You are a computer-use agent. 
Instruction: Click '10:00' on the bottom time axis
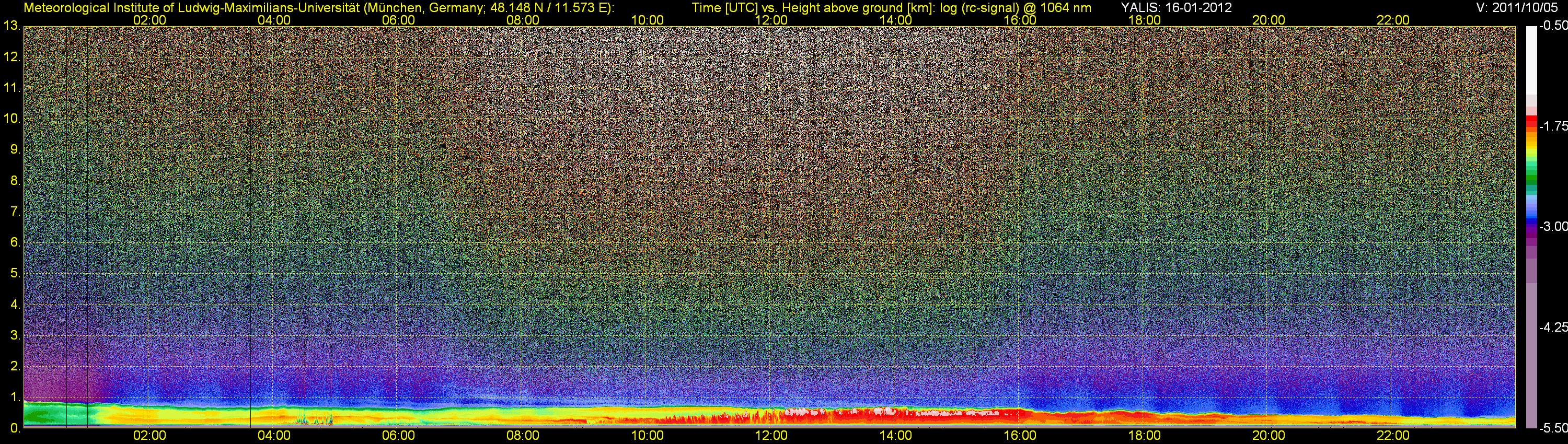click(647, 436)
